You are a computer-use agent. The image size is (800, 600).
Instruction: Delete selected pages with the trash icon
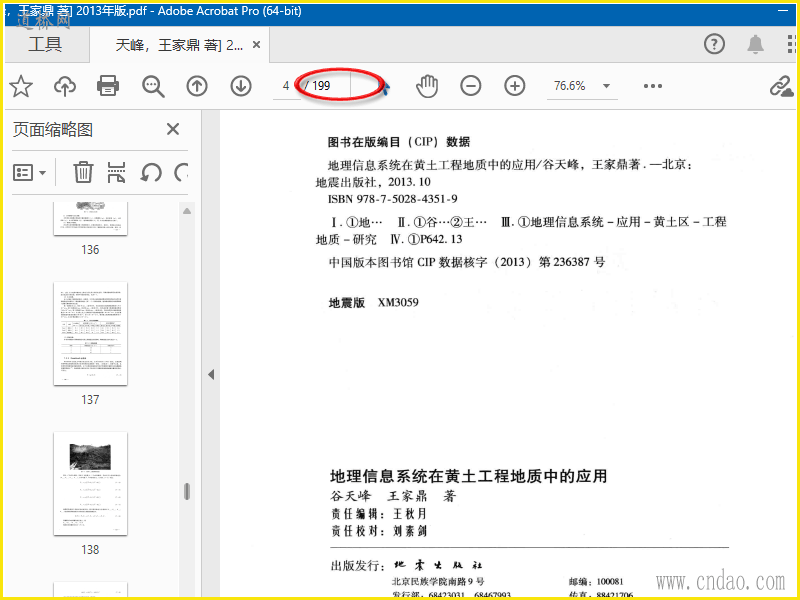(x=83, y=172)
